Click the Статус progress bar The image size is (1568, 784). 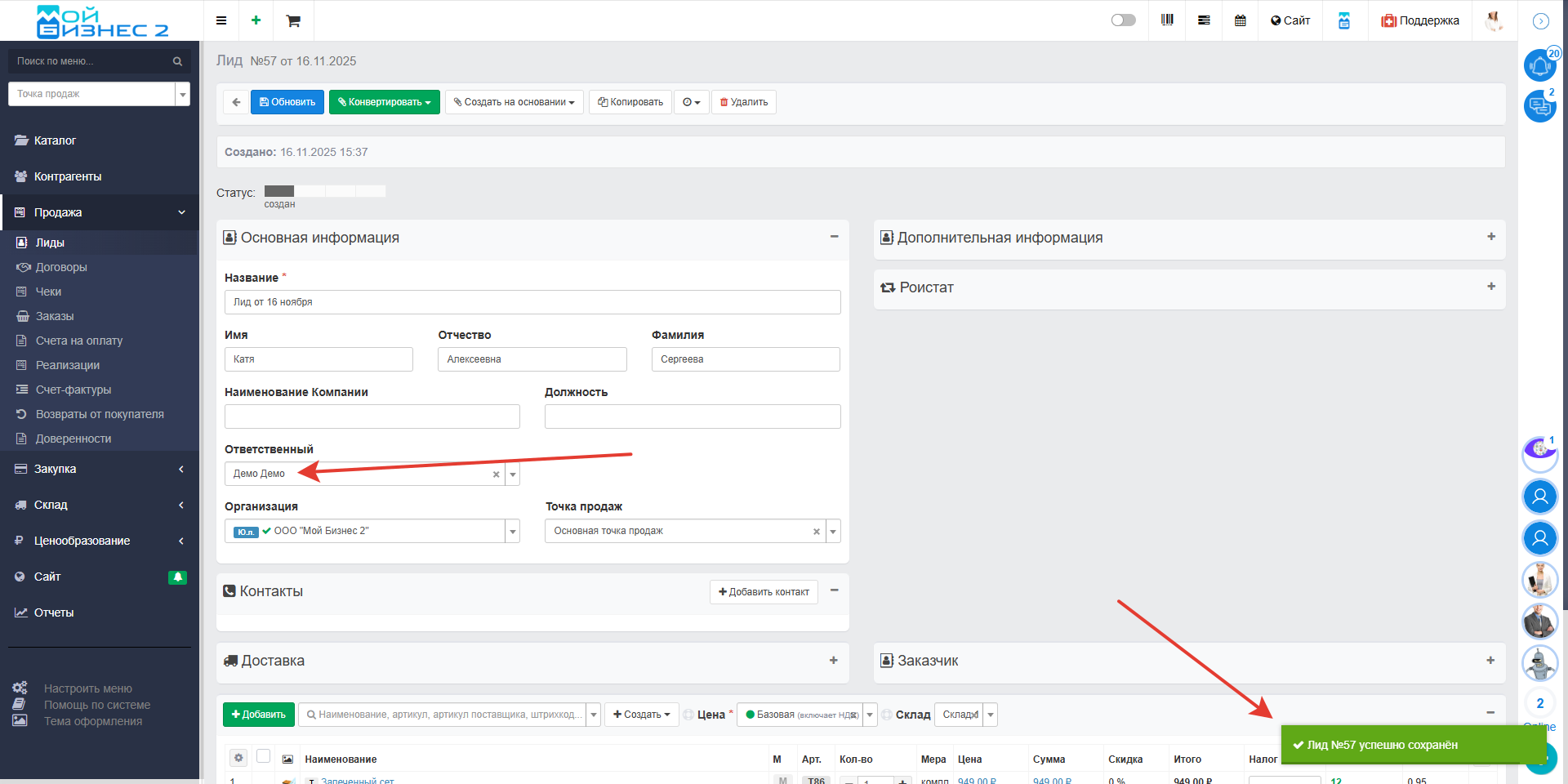324,191
